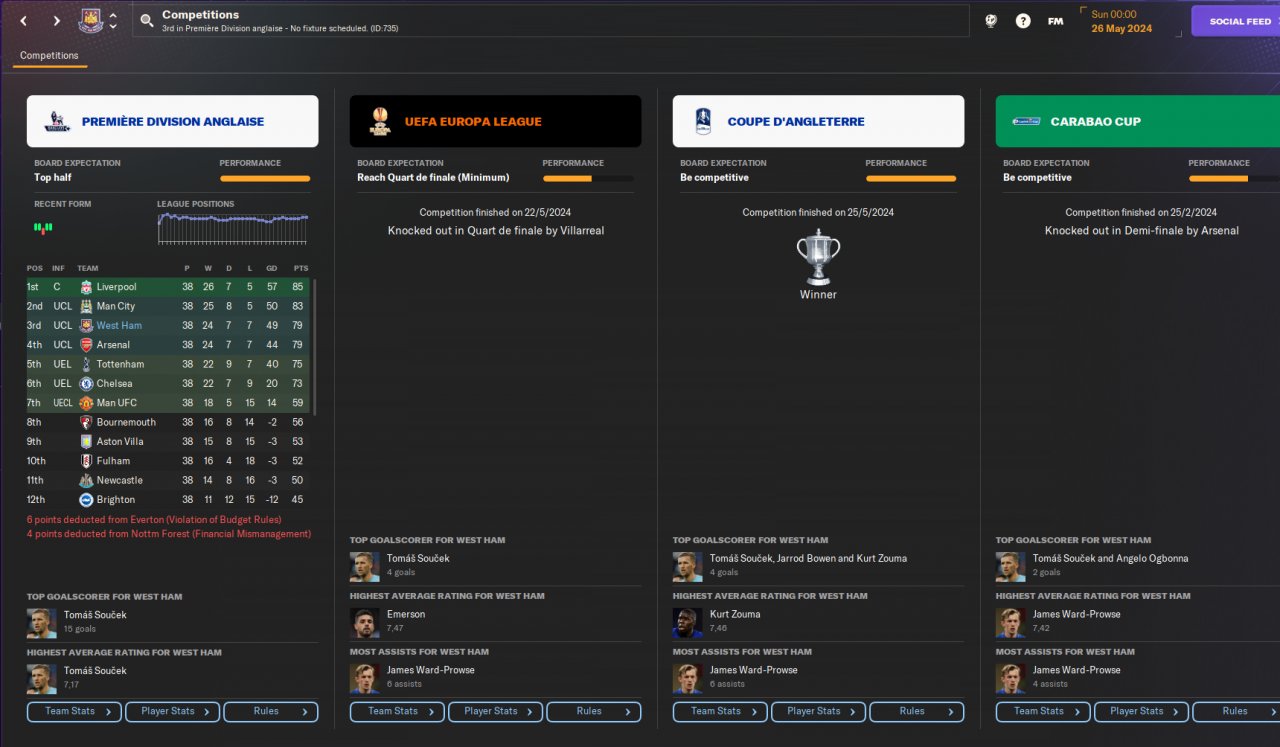Click the league positions graph

pyautogui.click(x=233, y=229)
